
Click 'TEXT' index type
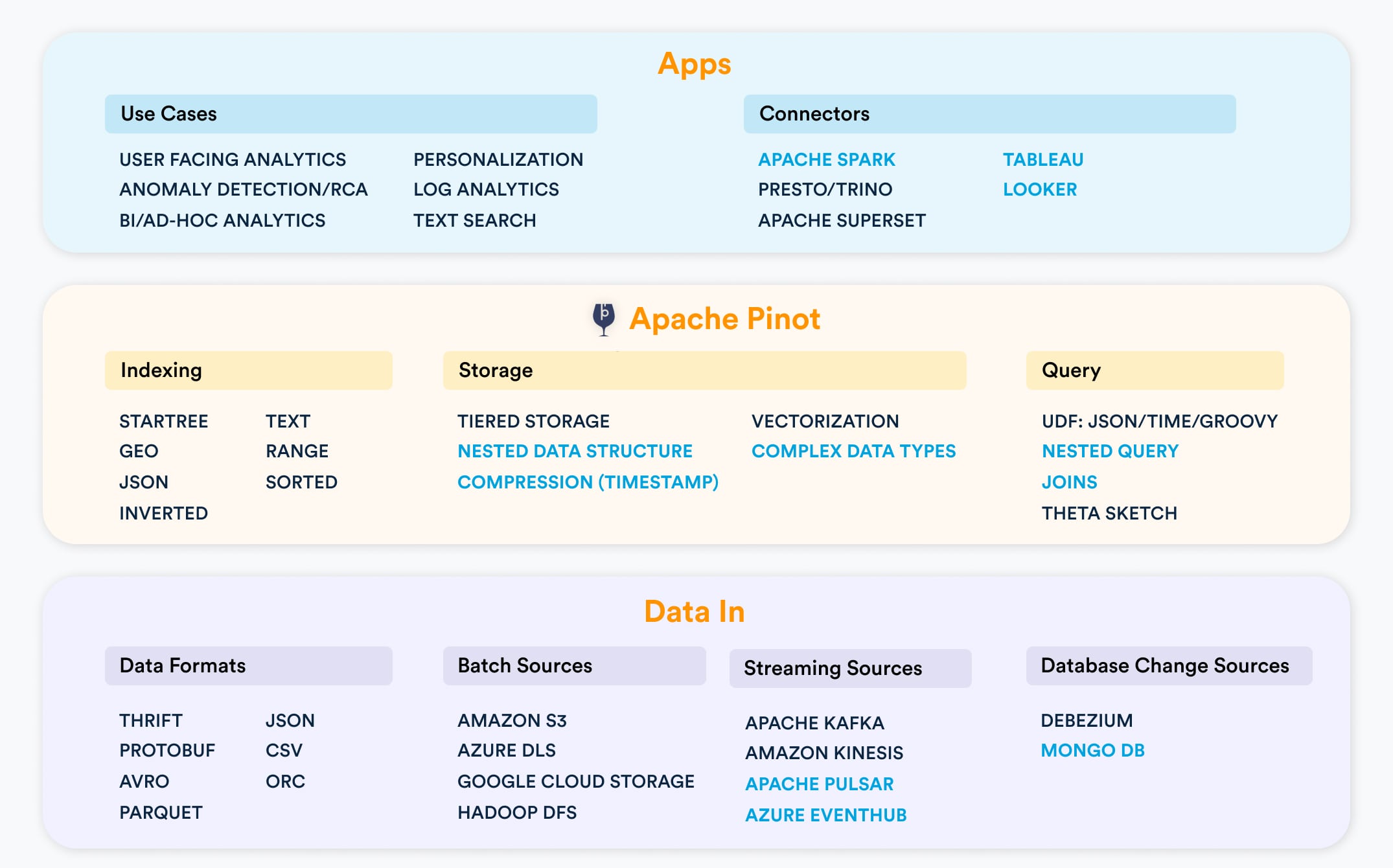point(288,421)
